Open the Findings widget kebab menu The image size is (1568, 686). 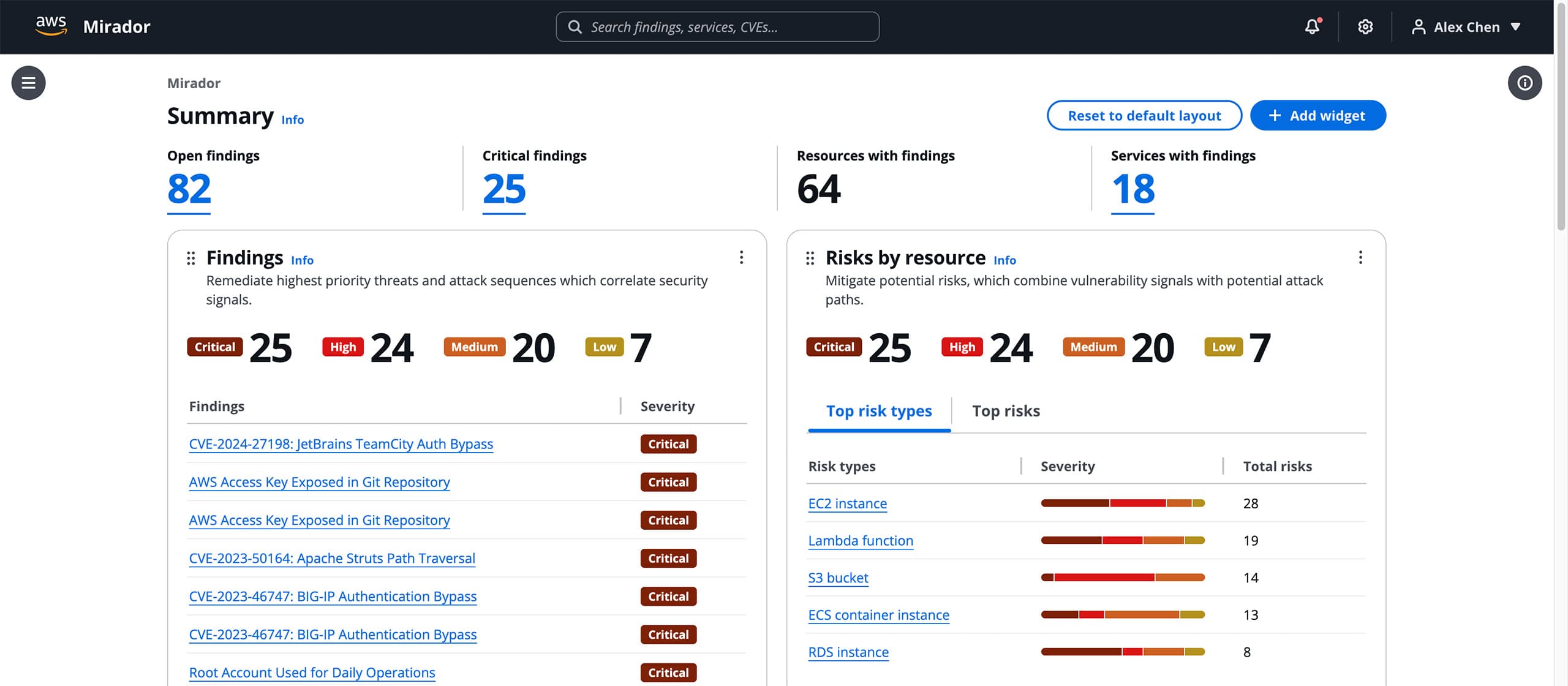tap(742, 258)
